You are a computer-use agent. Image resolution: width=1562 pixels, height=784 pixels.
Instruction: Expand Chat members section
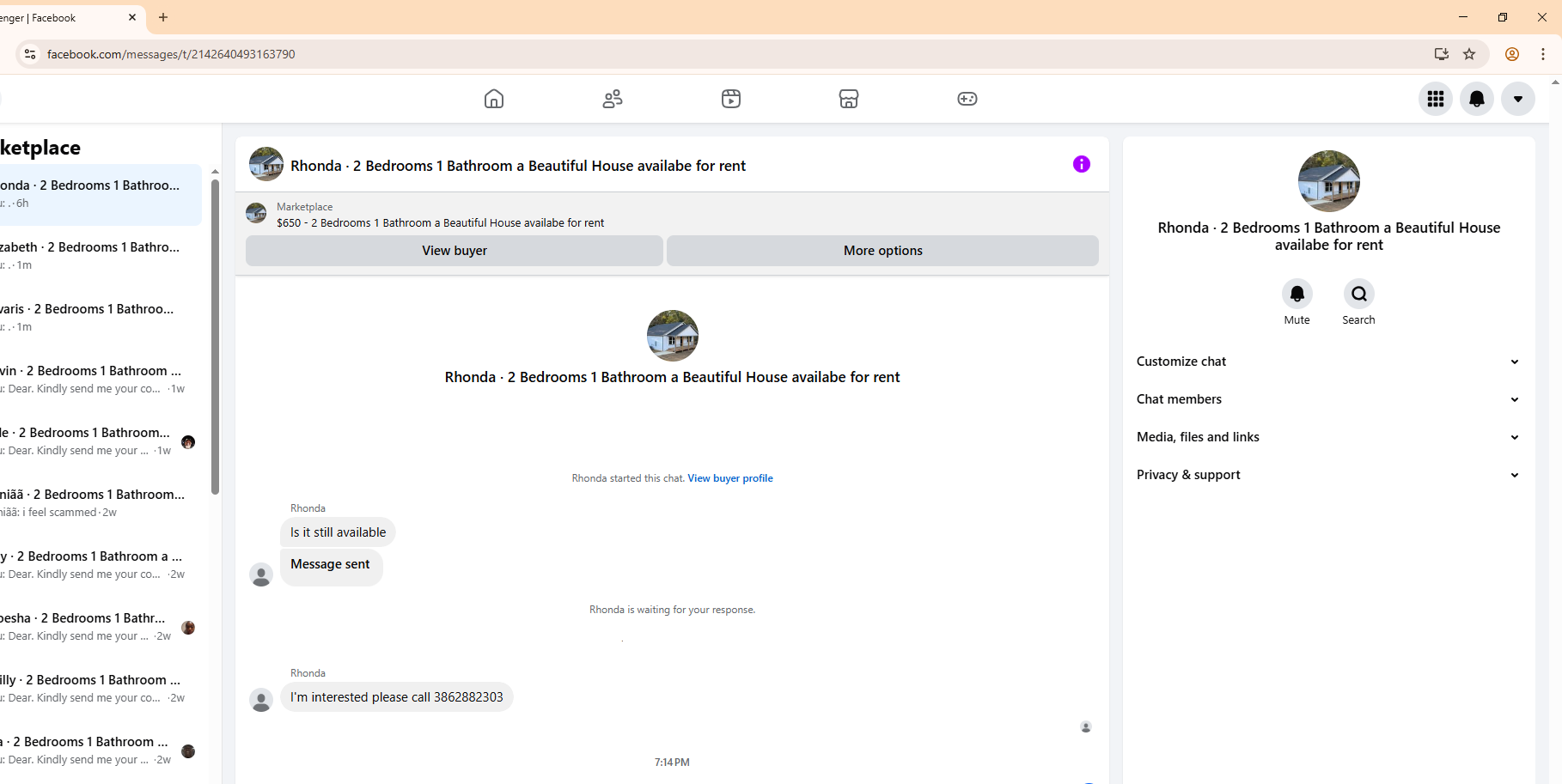[1328, 399]
